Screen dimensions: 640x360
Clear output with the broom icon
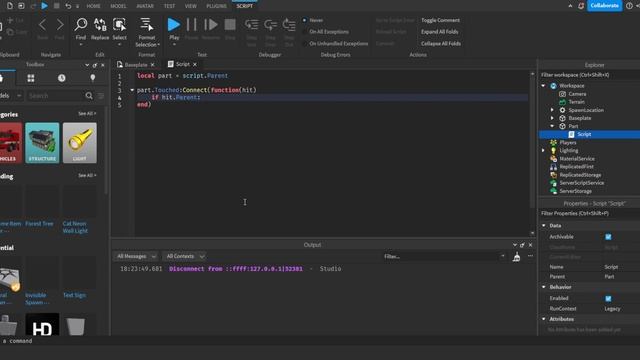(516, 256)
